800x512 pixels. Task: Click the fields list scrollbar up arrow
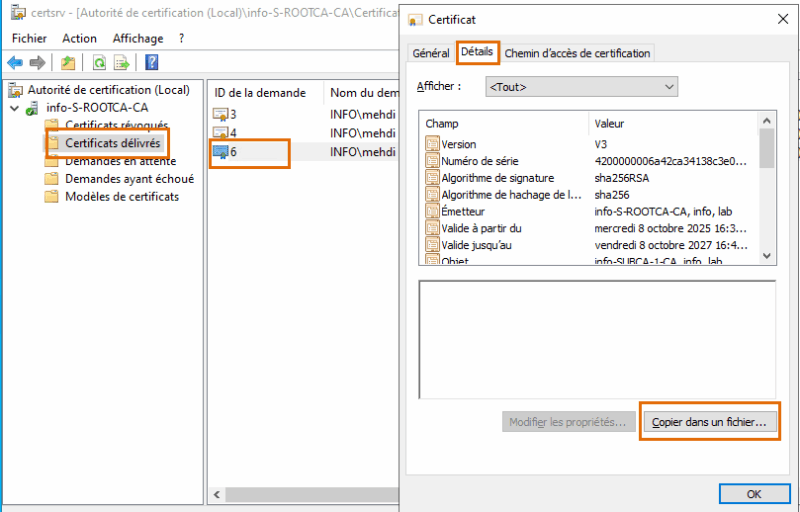tap(766, 121)
